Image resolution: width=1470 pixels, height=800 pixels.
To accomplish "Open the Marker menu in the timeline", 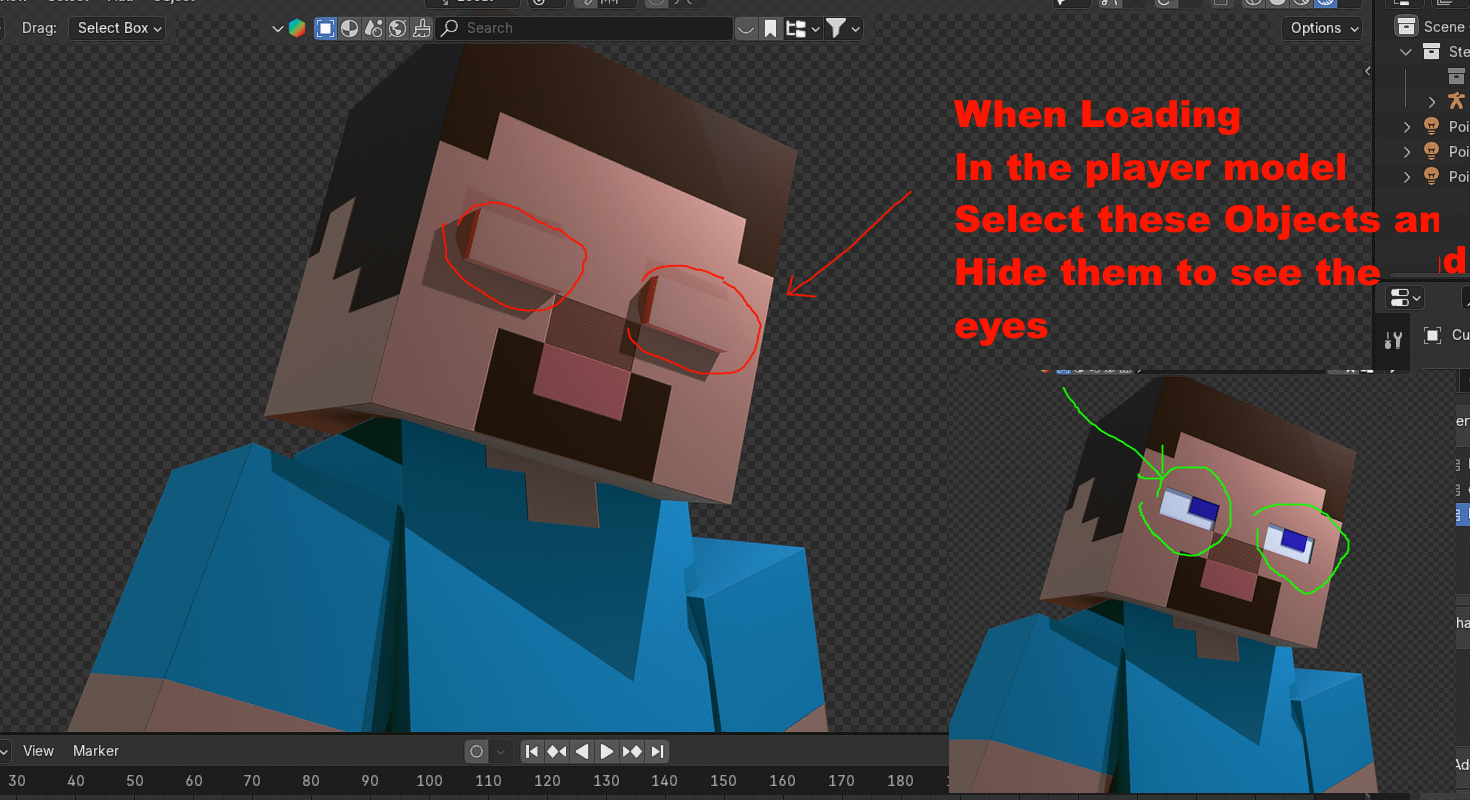I will coord(95,750).
